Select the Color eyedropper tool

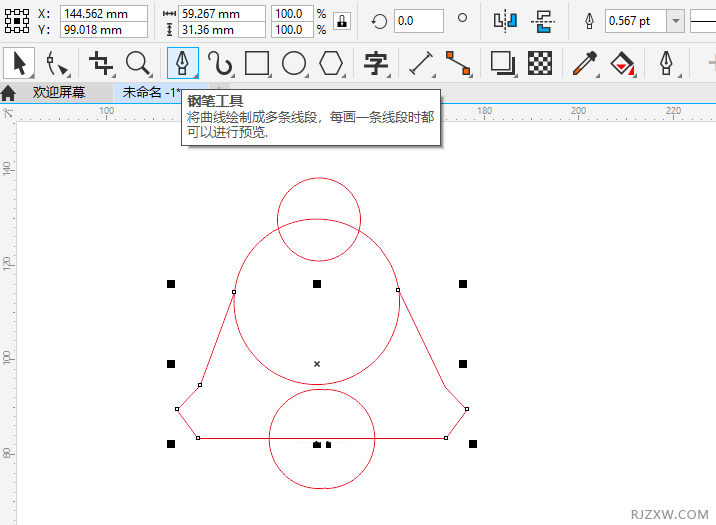[x=585, y=63]
